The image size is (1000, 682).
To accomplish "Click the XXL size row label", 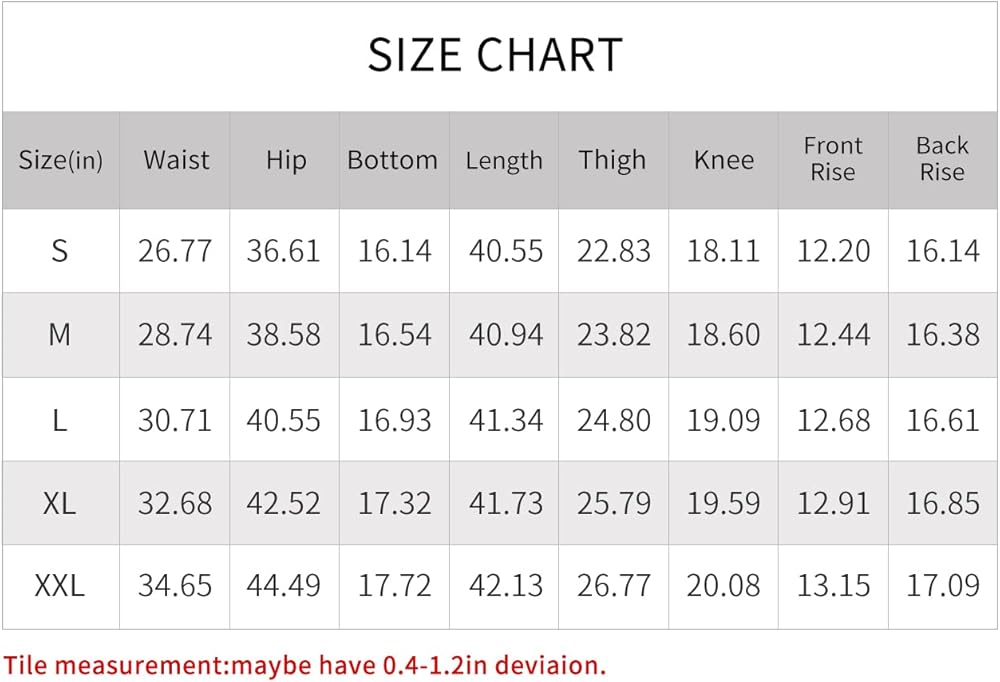I will pyautogui.click(x=60, y=586).
